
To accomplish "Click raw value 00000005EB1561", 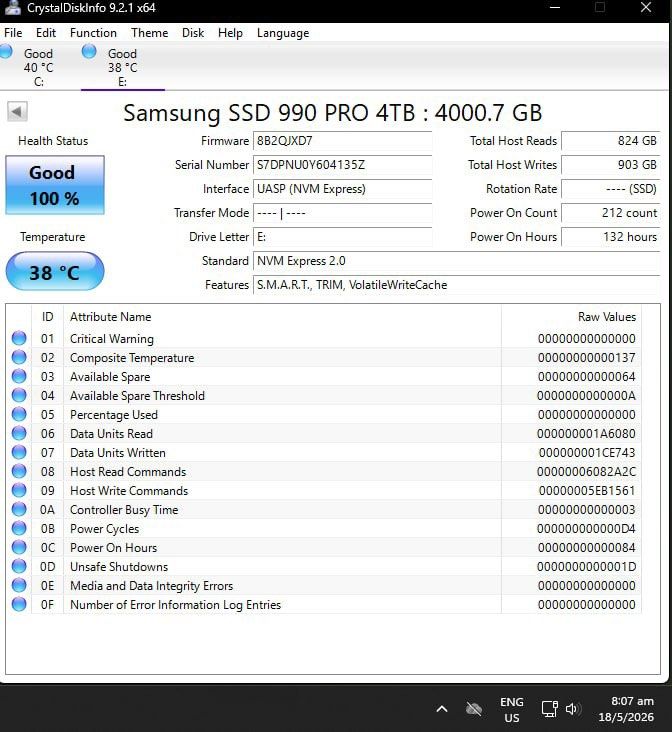I will (x=587, y=491).
